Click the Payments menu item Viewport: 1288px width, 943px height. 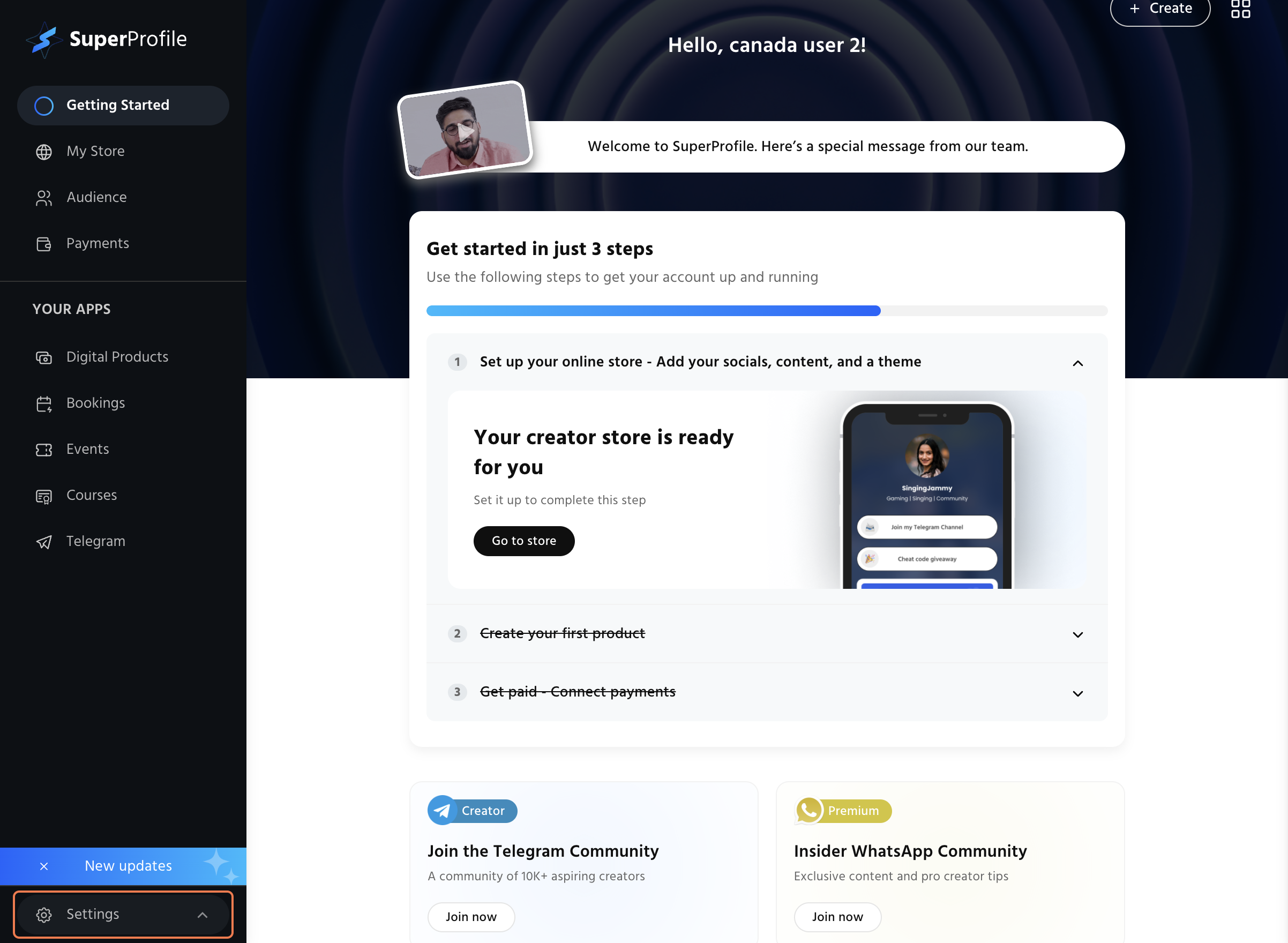point(98,243)
